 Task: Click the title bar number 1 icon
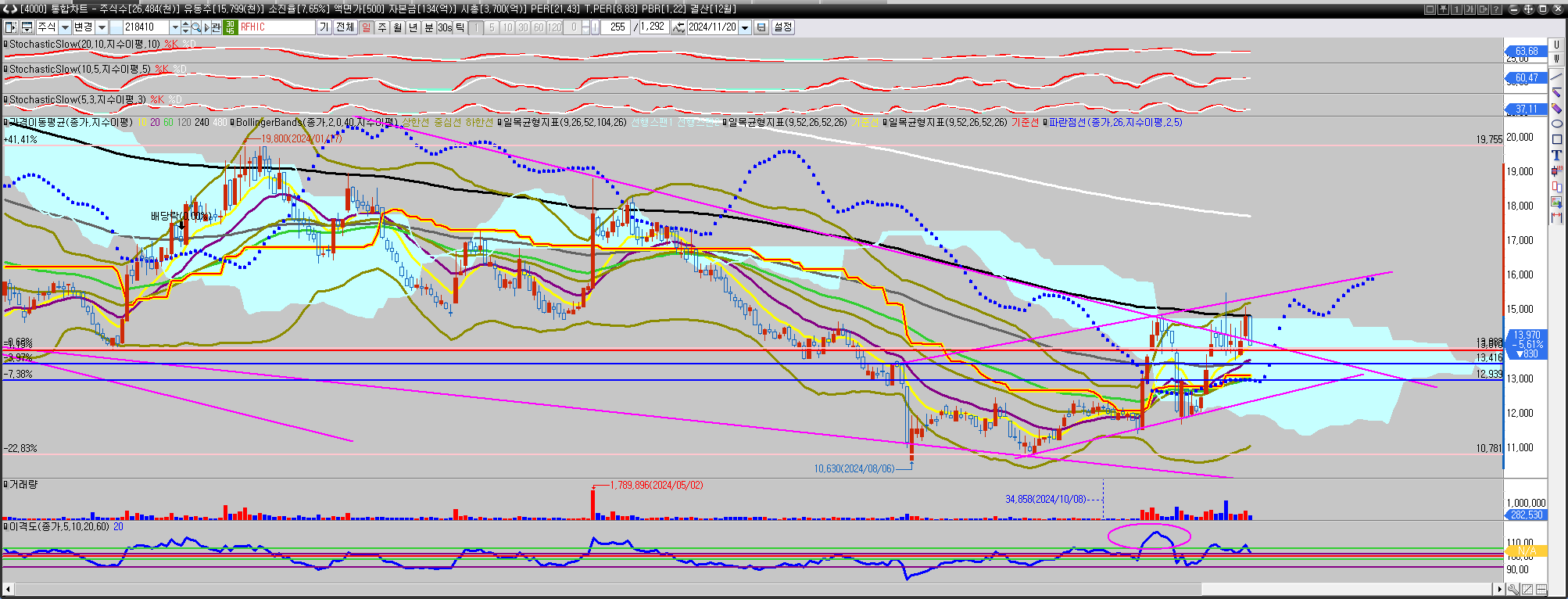pos(1456,9)
